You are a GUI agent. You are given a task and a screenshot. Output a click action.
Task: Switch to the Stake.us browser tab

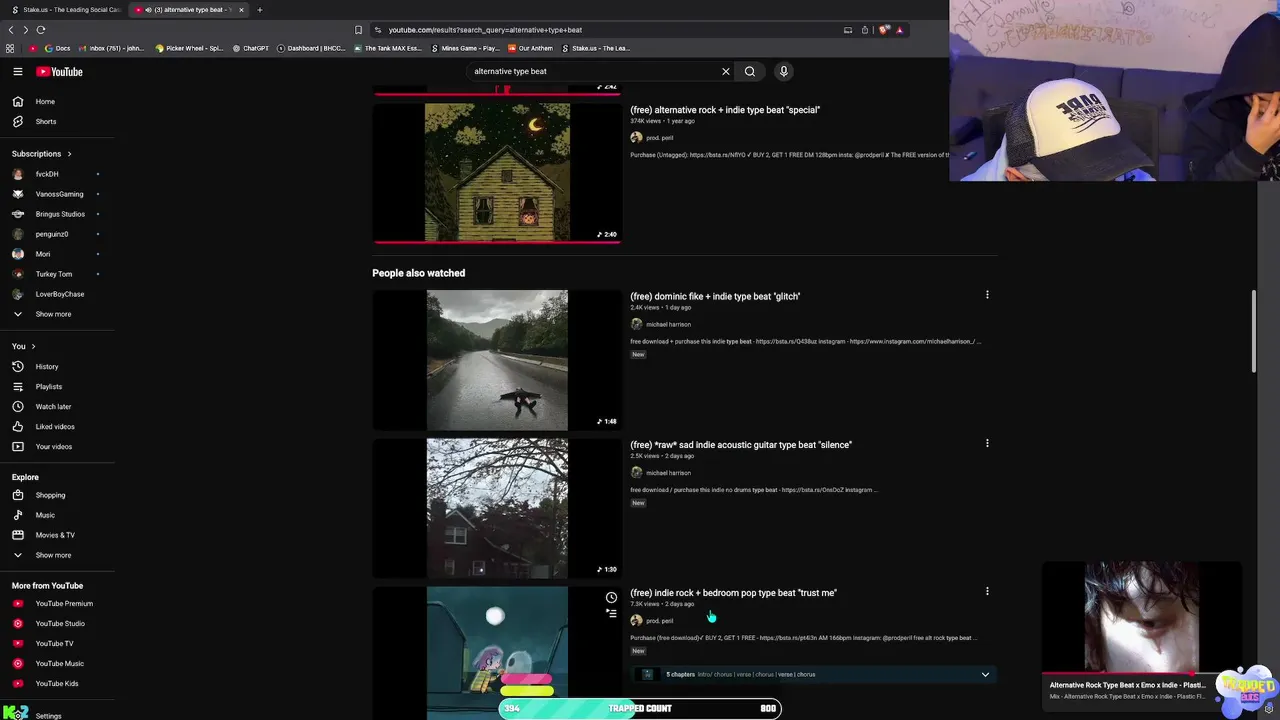(66, 10)
